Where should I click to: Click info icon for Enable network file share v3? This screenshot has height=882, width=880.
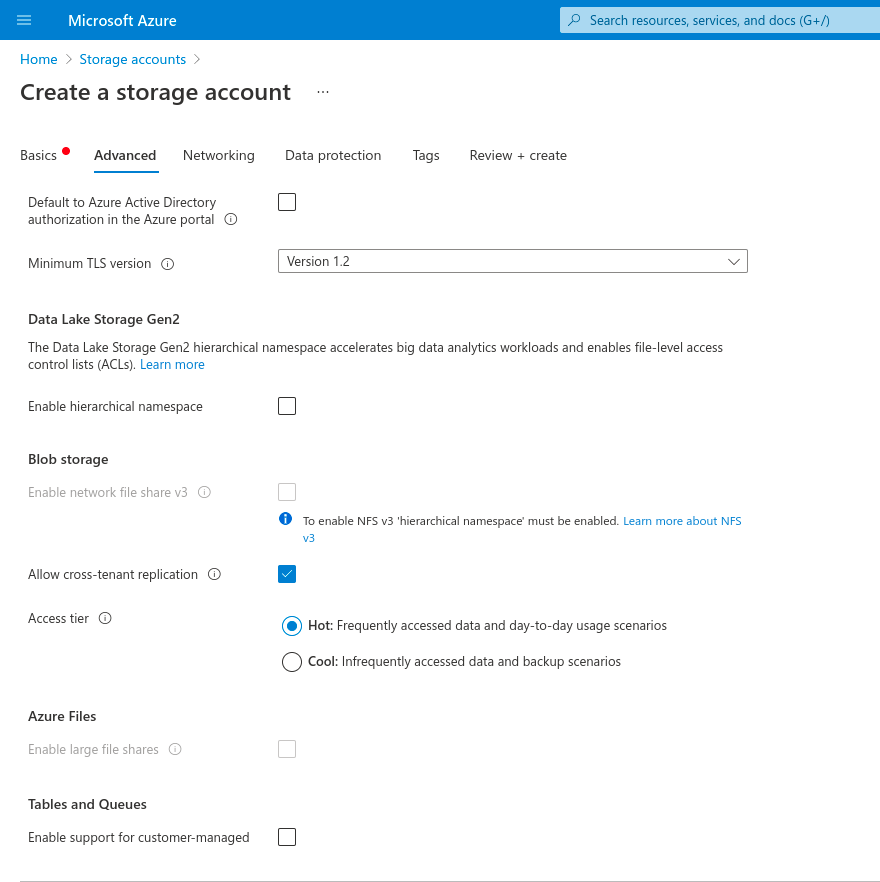click(x=204, y=493)
